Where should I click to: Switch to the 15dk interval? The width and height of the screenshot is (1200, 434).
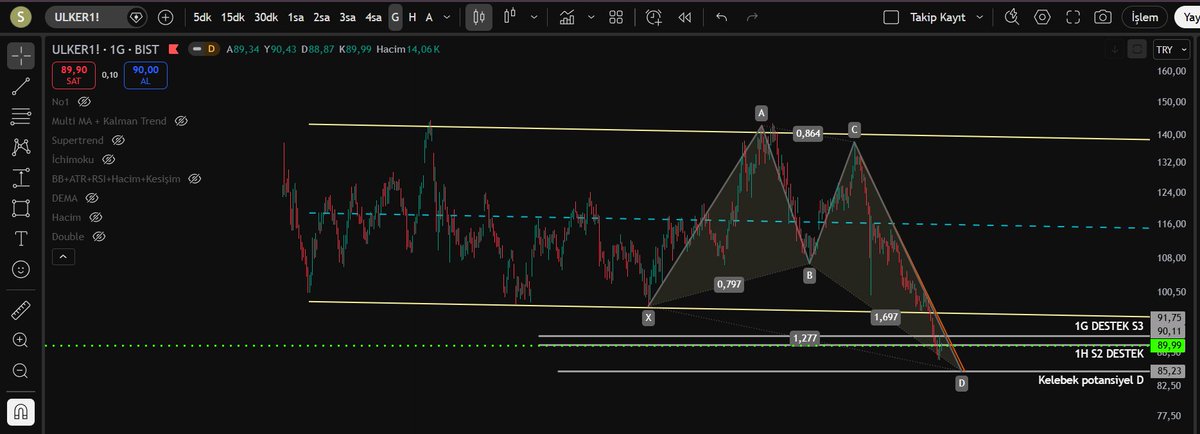(233, 17)
